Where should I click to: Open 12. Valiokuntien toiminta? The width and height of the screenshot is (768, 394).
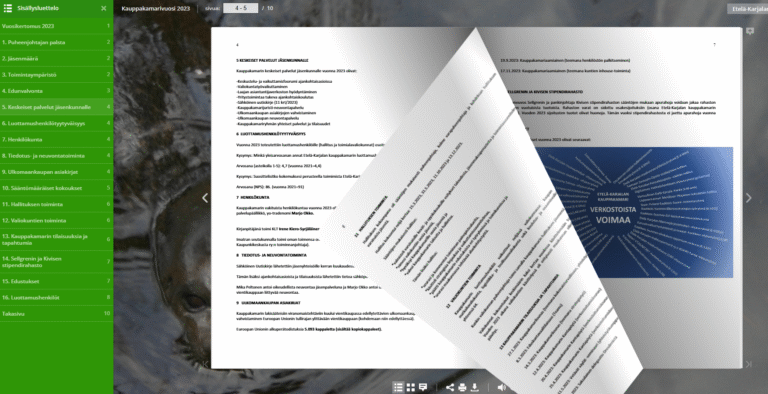(57, 220)
